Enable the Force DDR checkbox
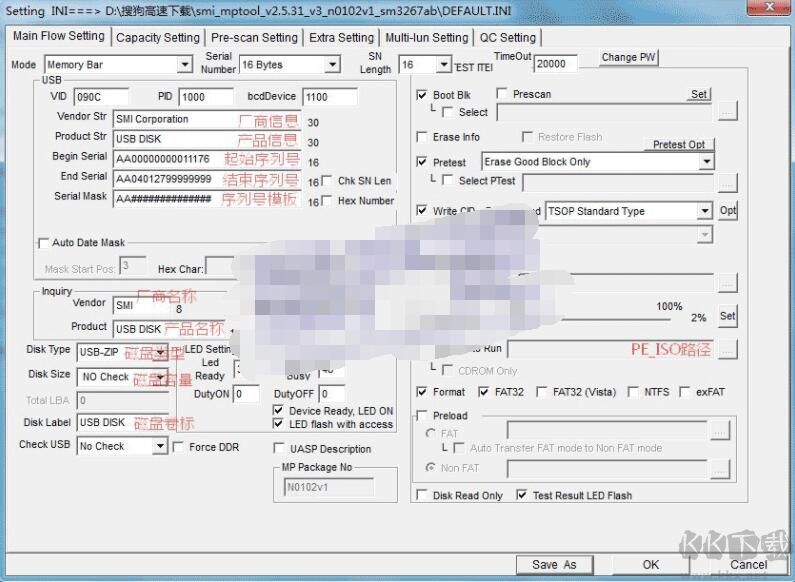The image size is (795, 582). pyautogui.click(x=178, y=447)
